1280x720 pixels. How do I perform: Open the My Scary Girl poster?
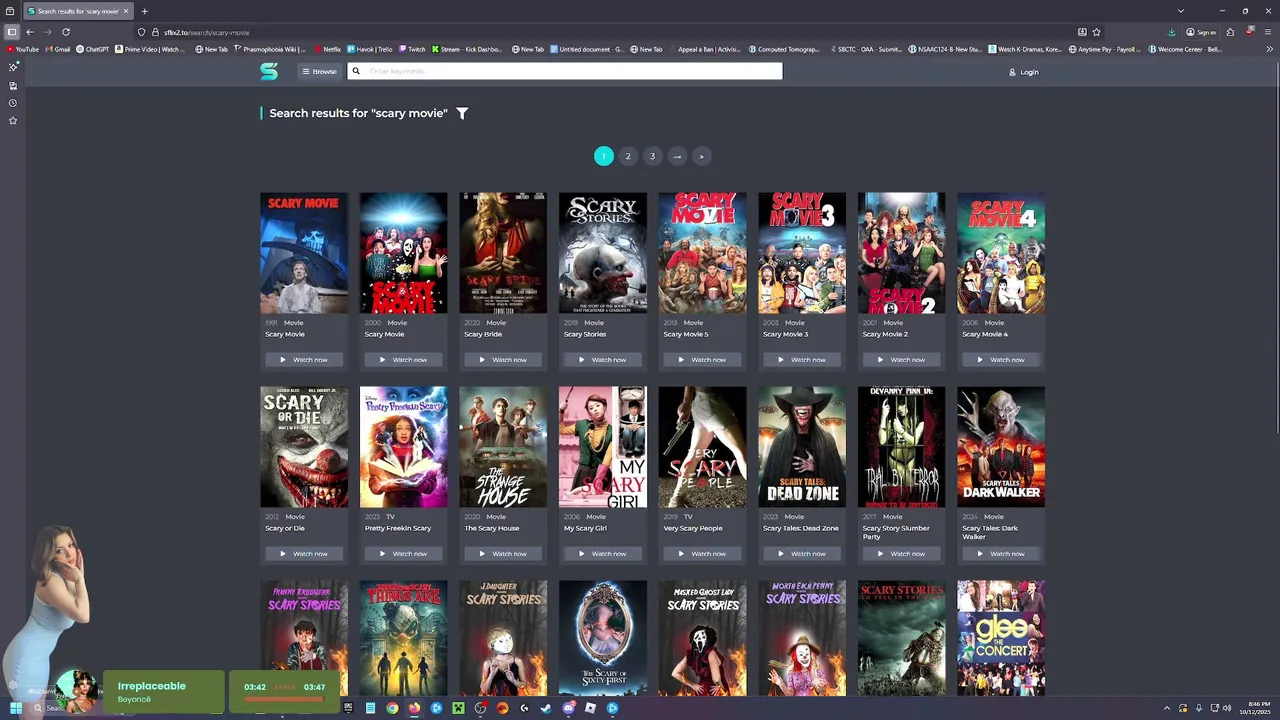point(603,447)
